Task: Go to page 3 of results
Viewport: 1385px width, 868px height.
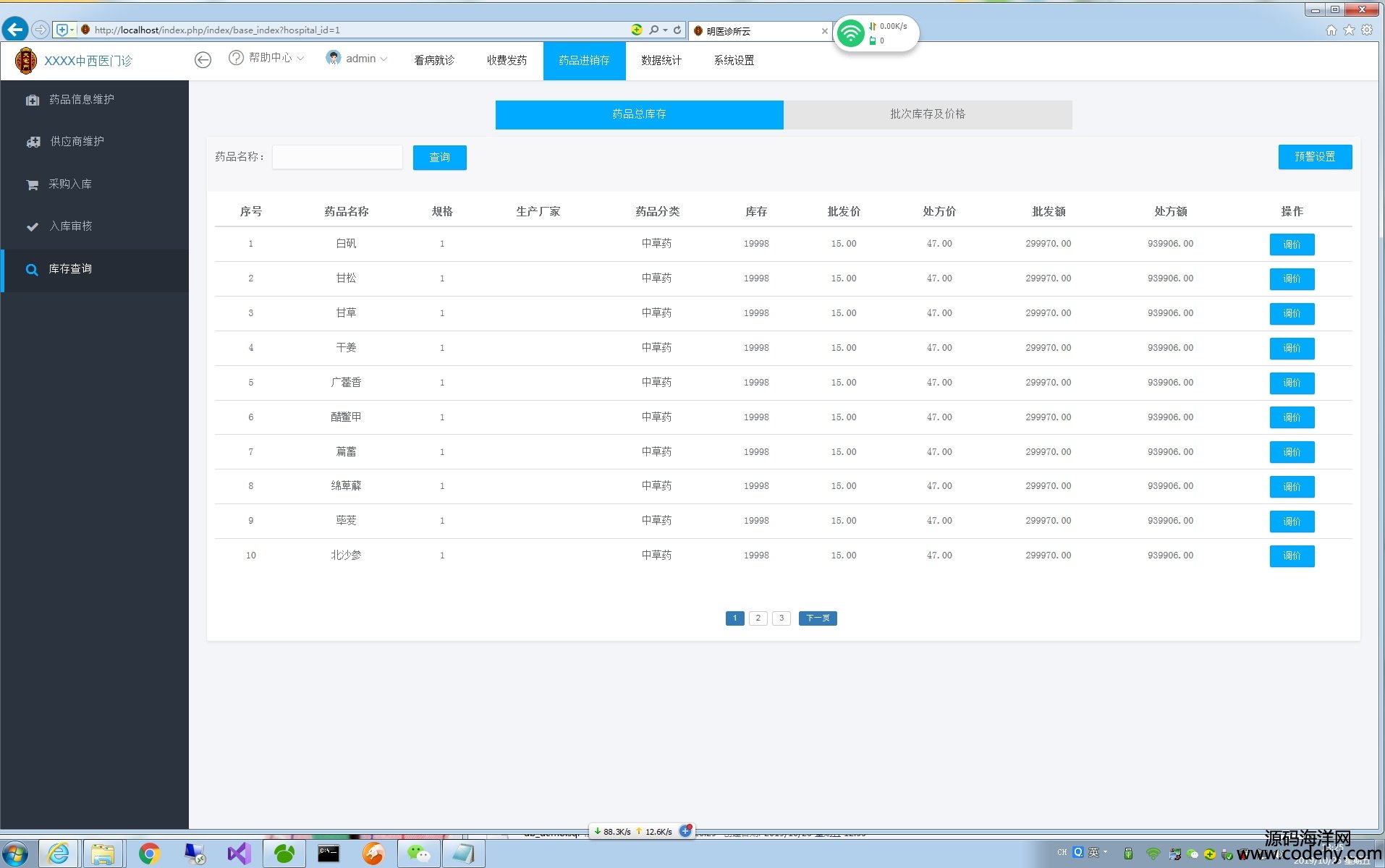Action: [781, 618]
